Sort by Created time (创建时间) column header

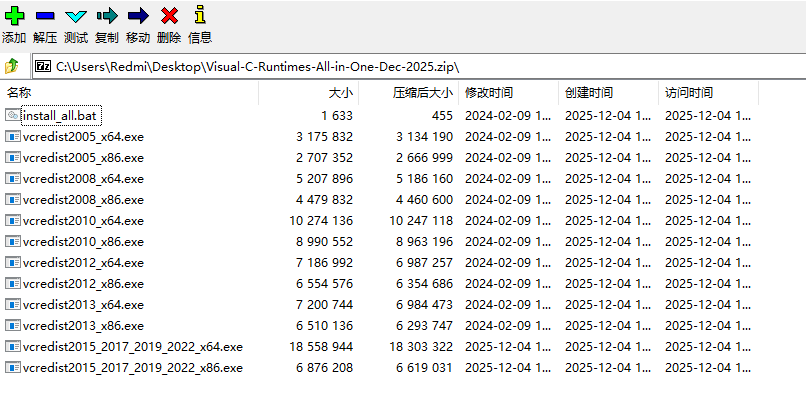click(608, 93)
